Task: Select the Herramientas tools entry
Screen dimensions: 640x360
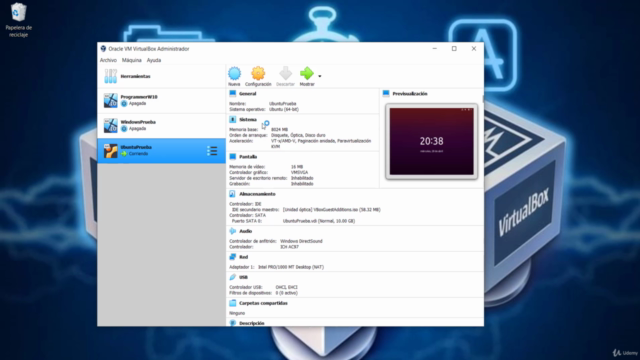Action: click(161, 76)
